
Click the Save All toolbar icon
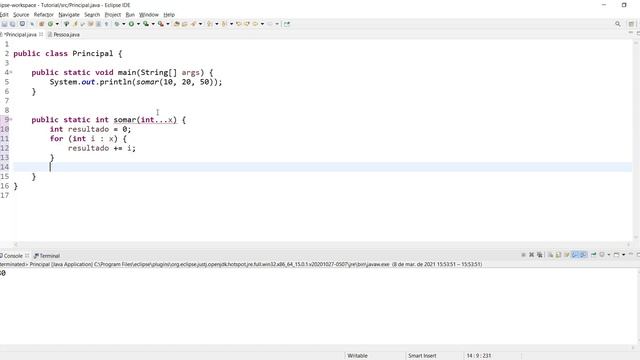tap(13, 24)
